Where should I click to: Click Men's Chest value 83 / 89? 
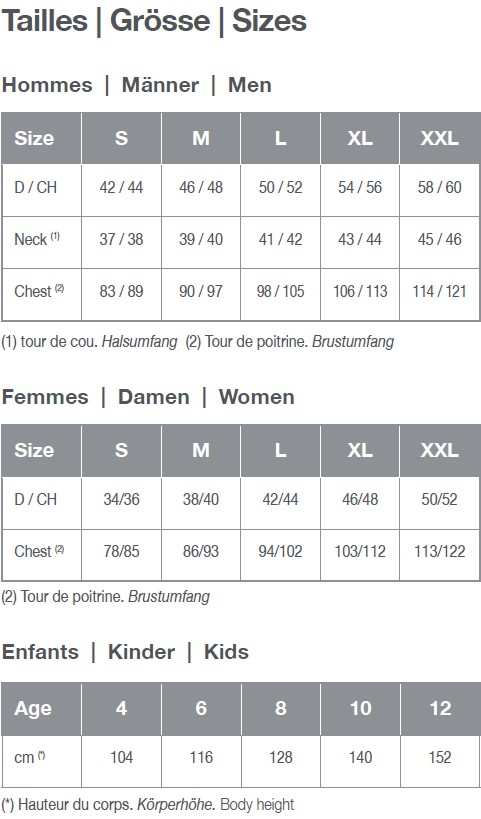coord(121,291)
